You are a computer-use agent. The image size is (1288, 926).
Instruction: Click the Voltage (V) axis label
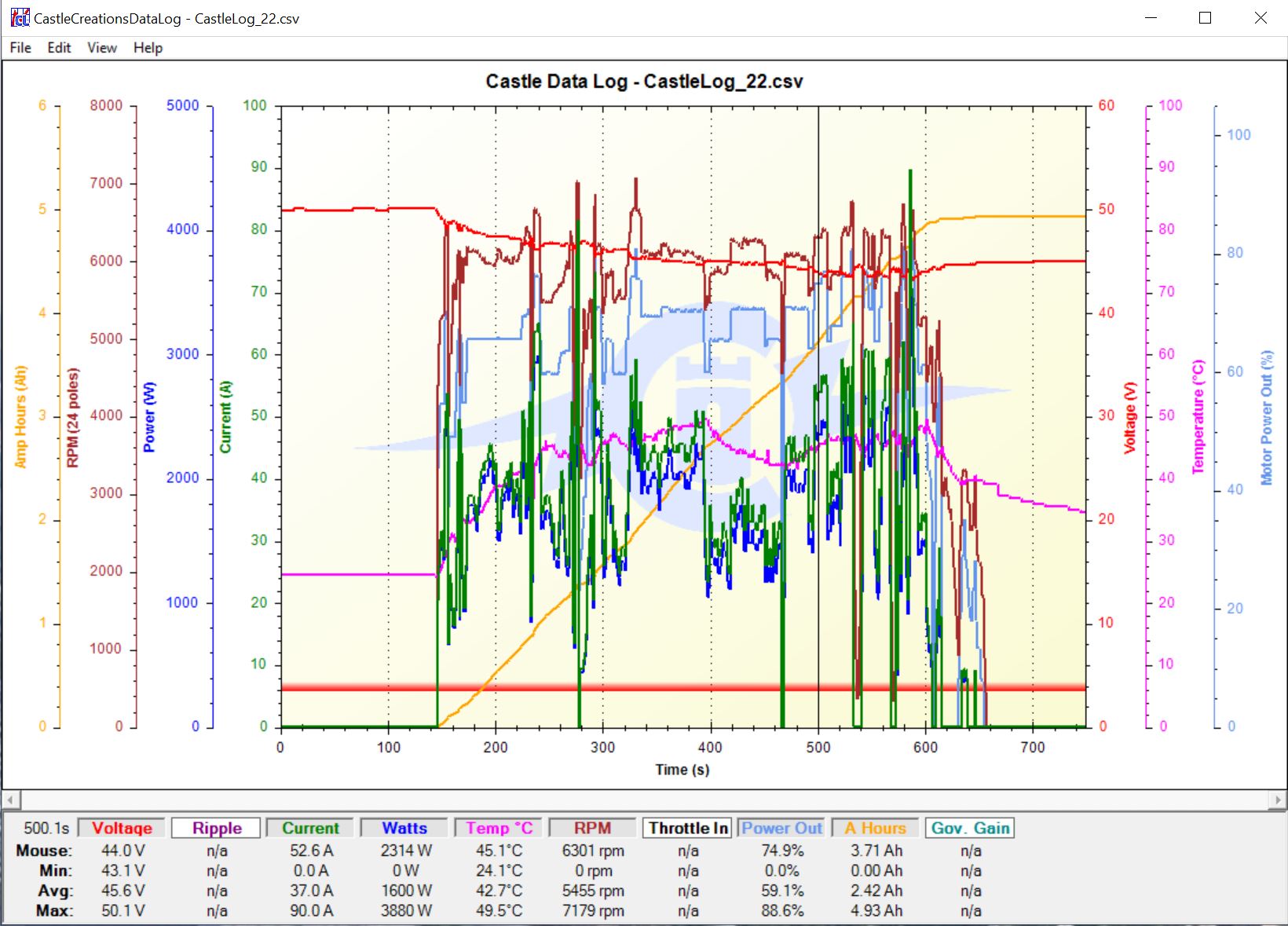[1130, 417]
